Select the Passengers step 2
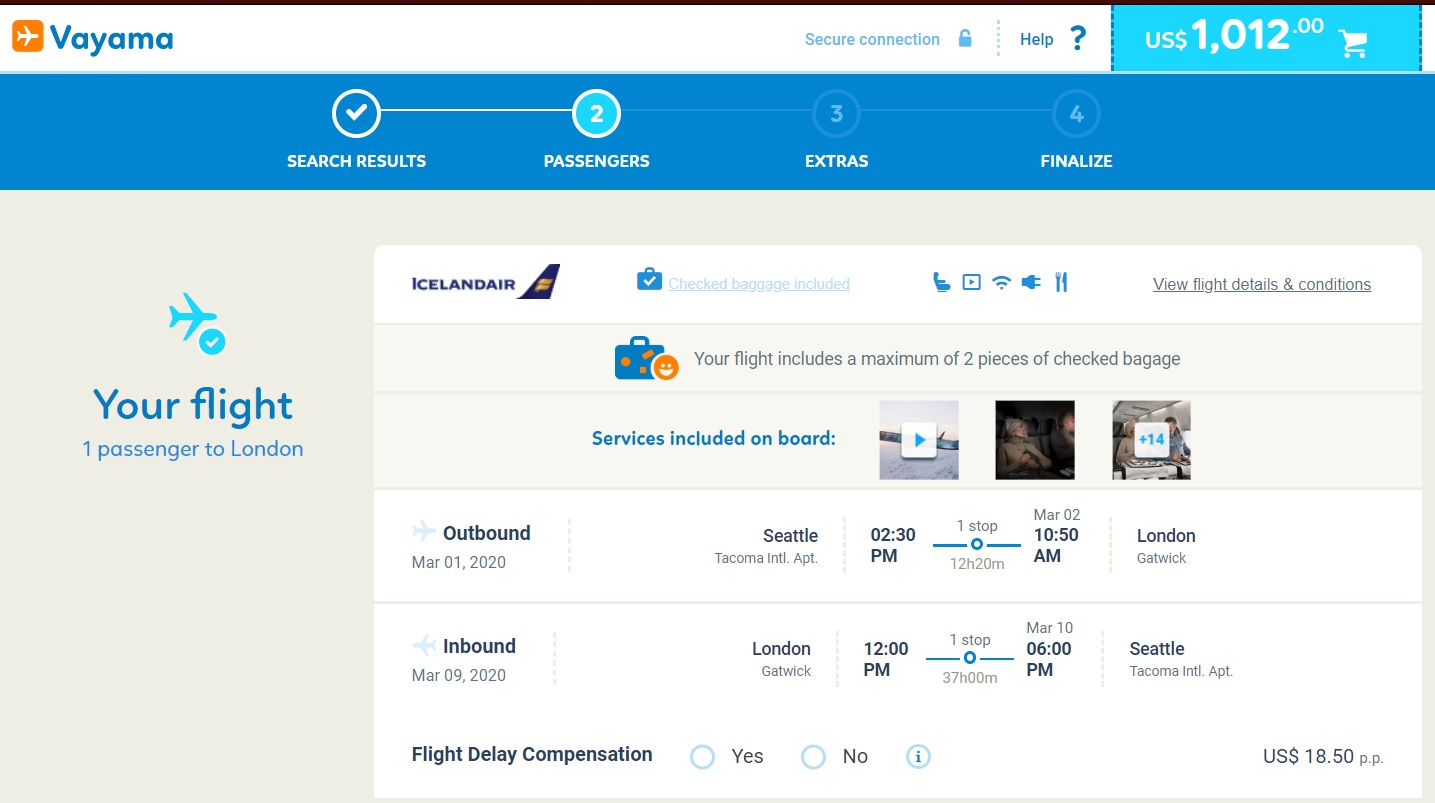The image size is (1435, 803). pos(596,115)
